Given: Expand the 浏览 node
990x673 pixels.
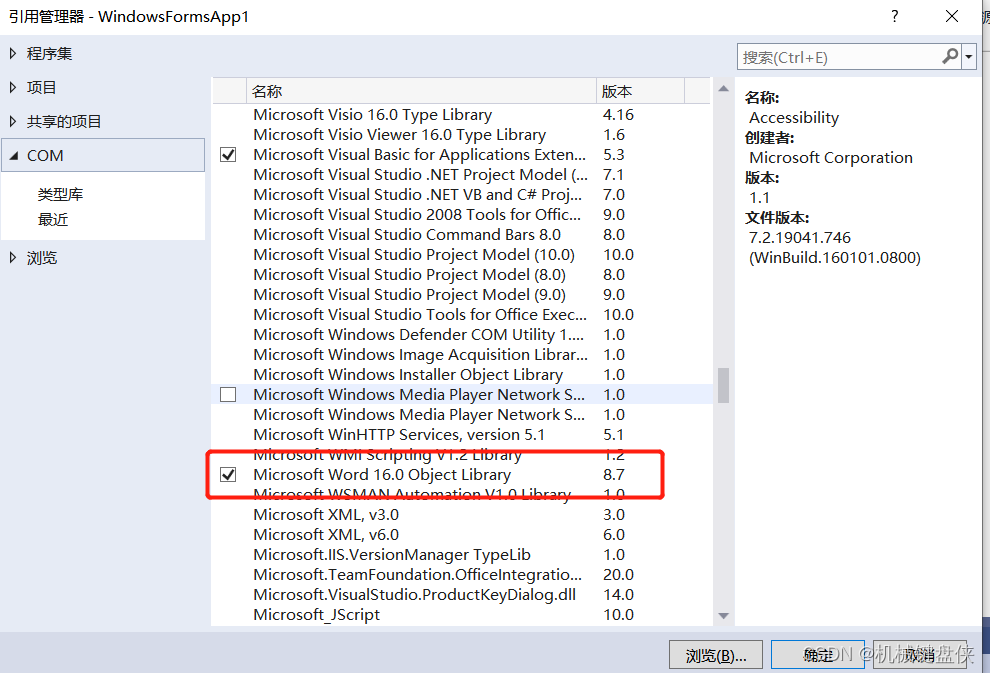Looking at the screenshot, I should [x=13, y=258].
